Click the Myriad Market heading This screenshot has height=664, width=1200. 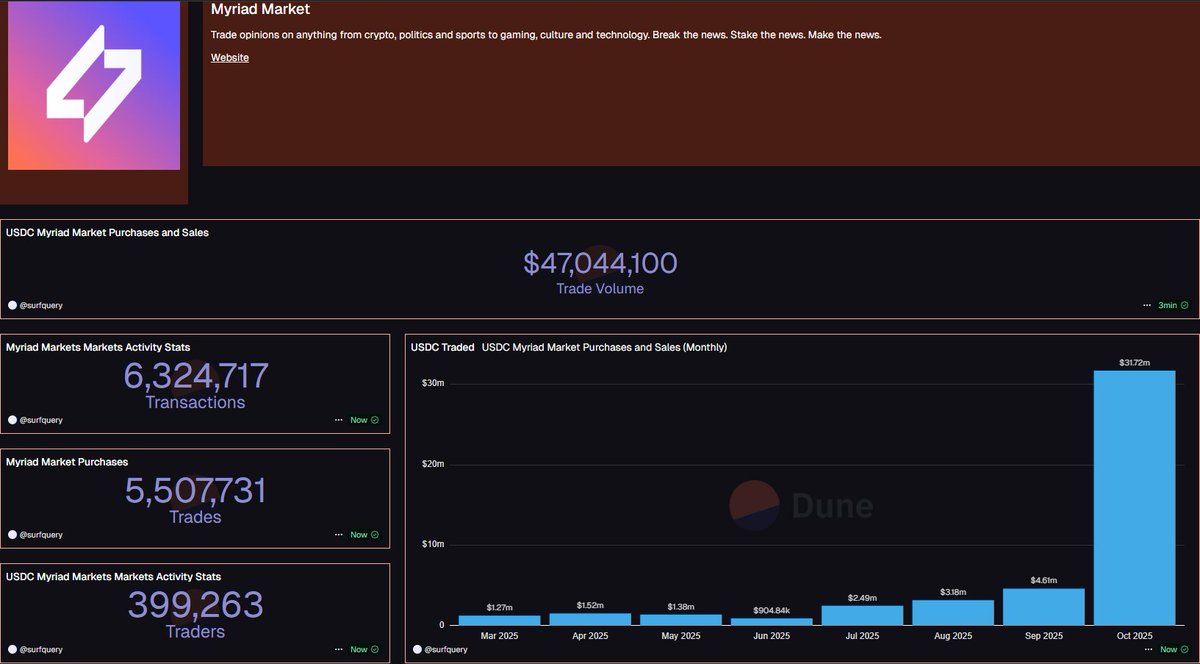pos(260,9)
